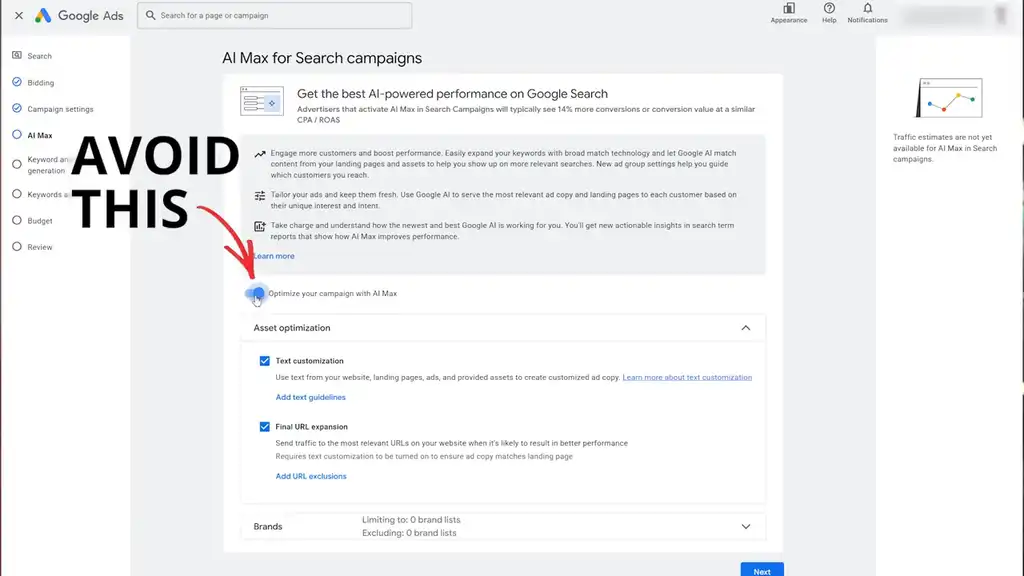The image size is (1024, 576).
Task: Open the Review step
Action: click(x=40, y=247)
